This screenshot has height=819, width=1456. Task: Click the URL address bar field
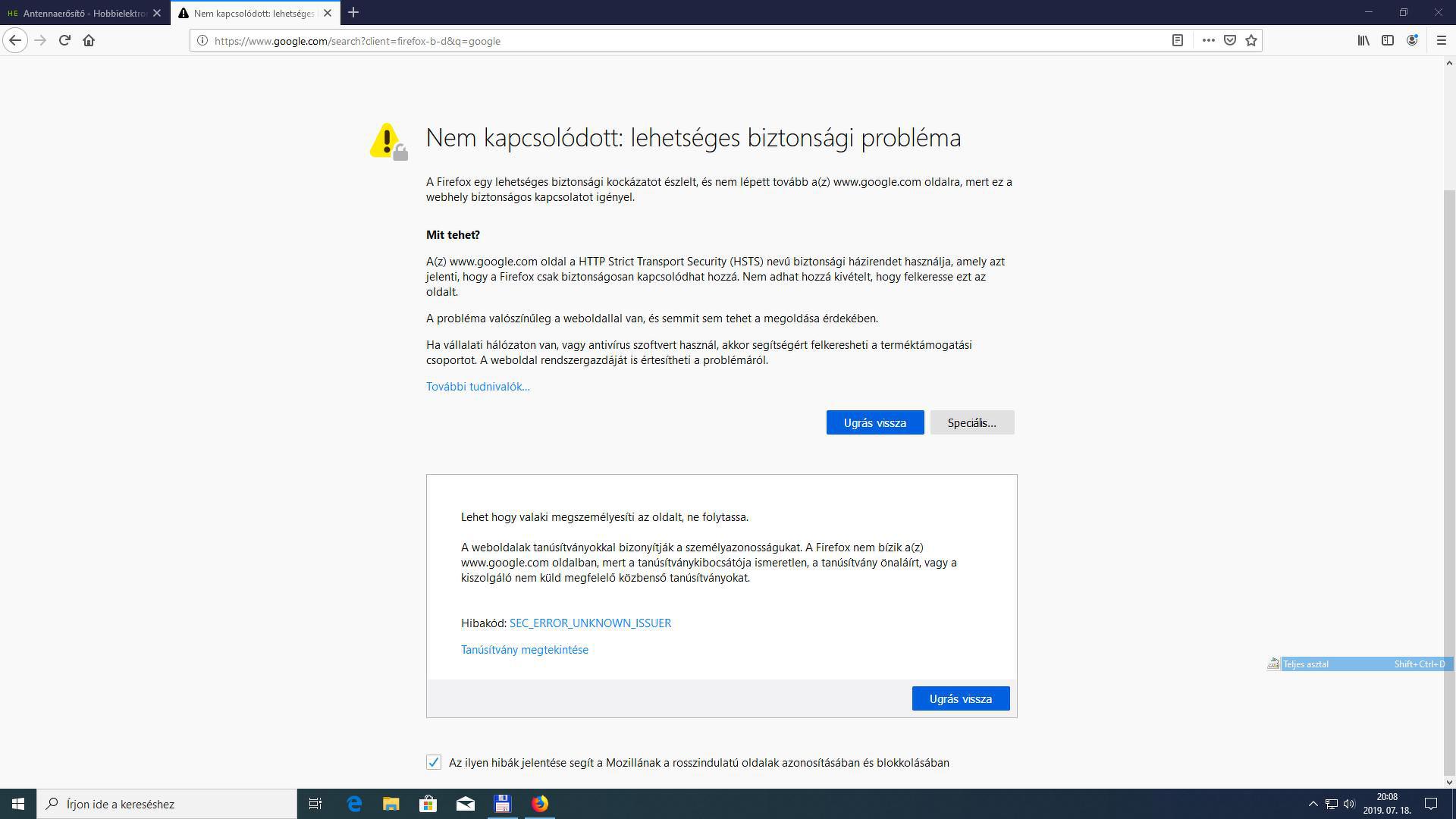pos(682,41)
